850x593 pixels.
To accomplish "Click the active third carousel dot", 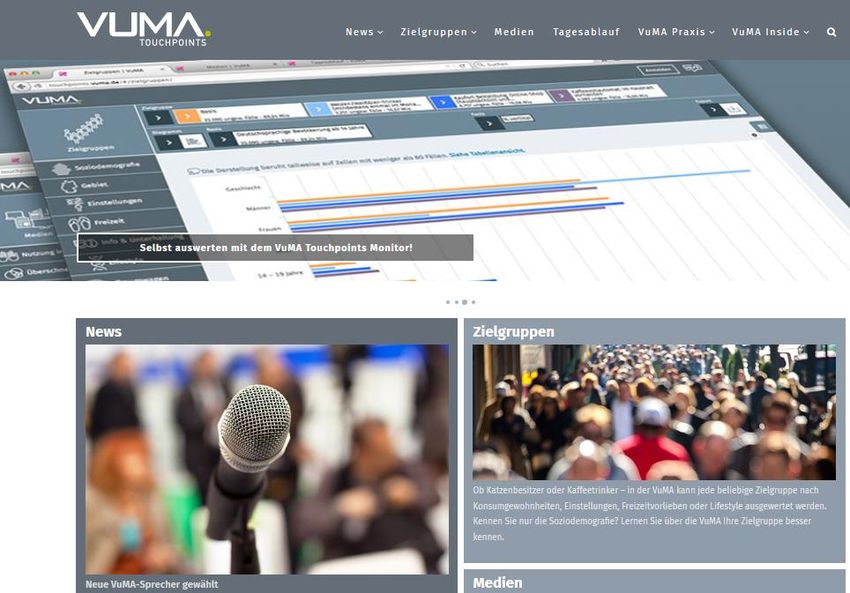I will 465,302.
